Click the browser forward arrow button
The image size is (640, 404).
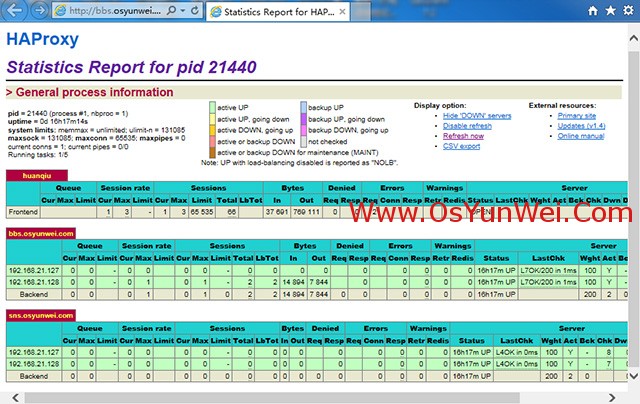coord(39,10)
